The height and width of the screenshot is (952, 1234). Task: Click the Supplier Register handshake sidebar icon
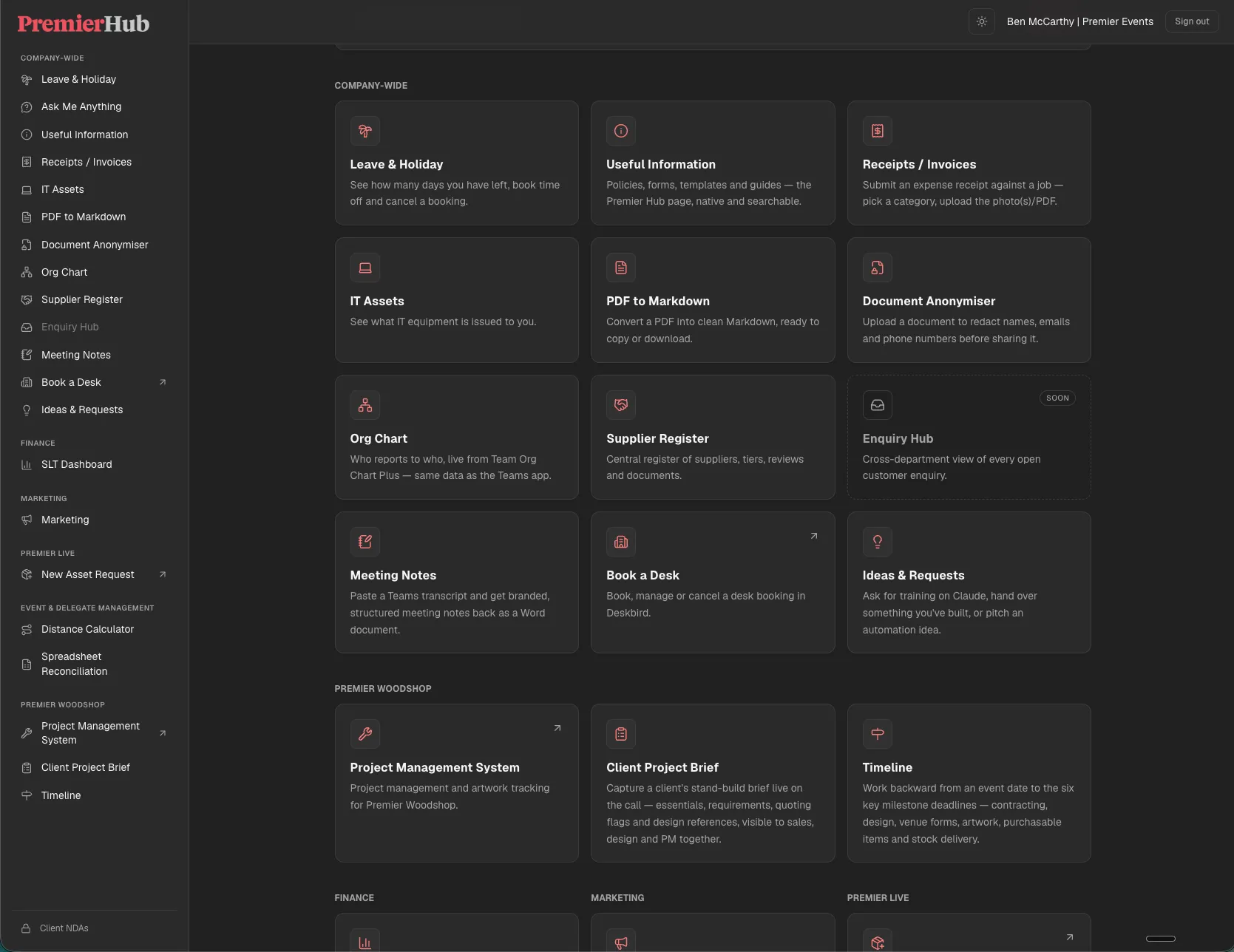click(x=27, y=299)
